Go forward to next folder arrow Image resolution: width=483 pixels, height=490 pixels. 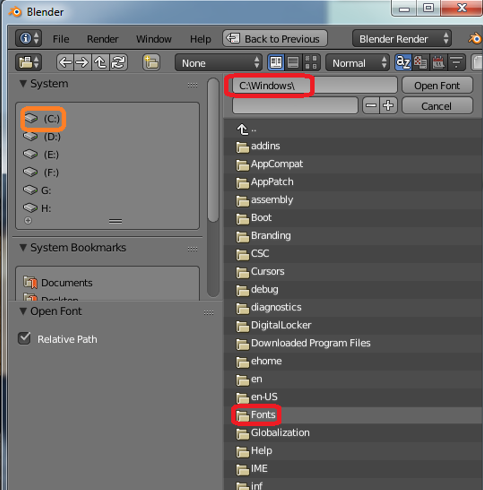[82, 62]
